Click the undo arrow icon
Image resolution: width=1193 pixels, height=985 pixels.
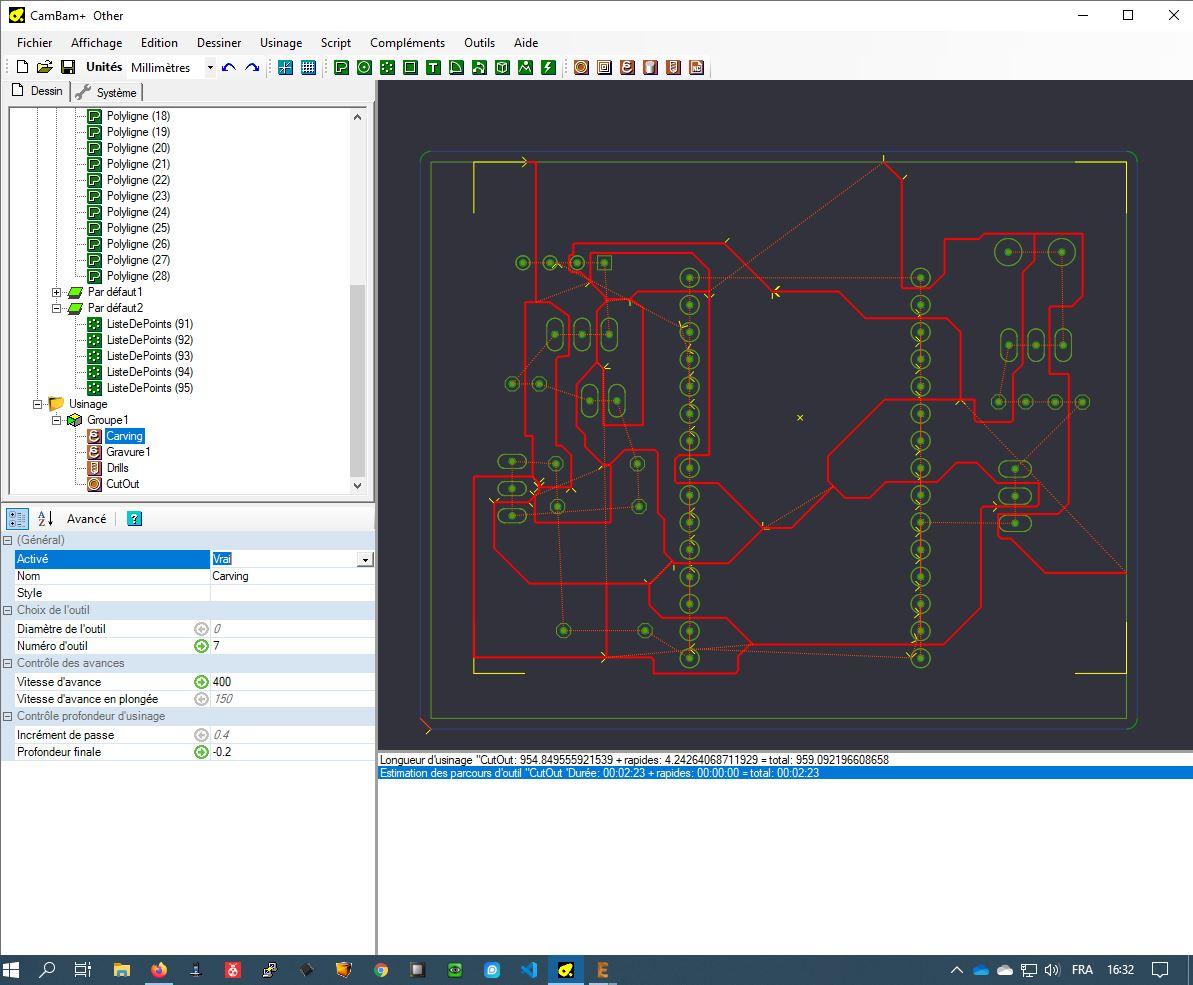pyautogui.click(x=229, y=68)
